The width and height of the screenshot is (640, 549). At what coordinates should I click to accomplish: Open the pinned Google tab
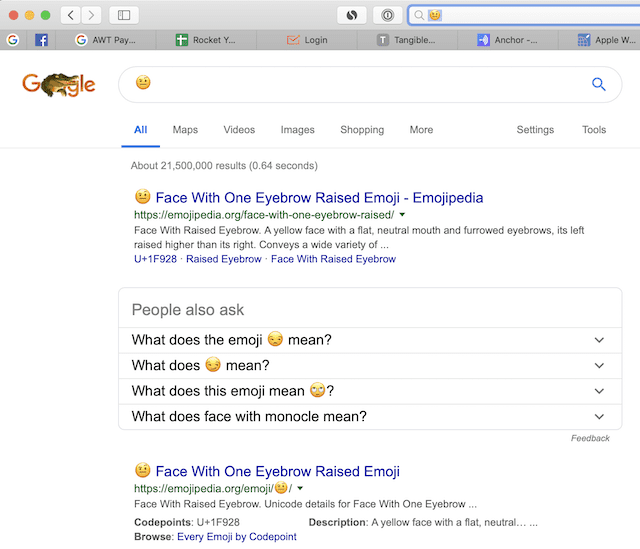pos(13,40)
